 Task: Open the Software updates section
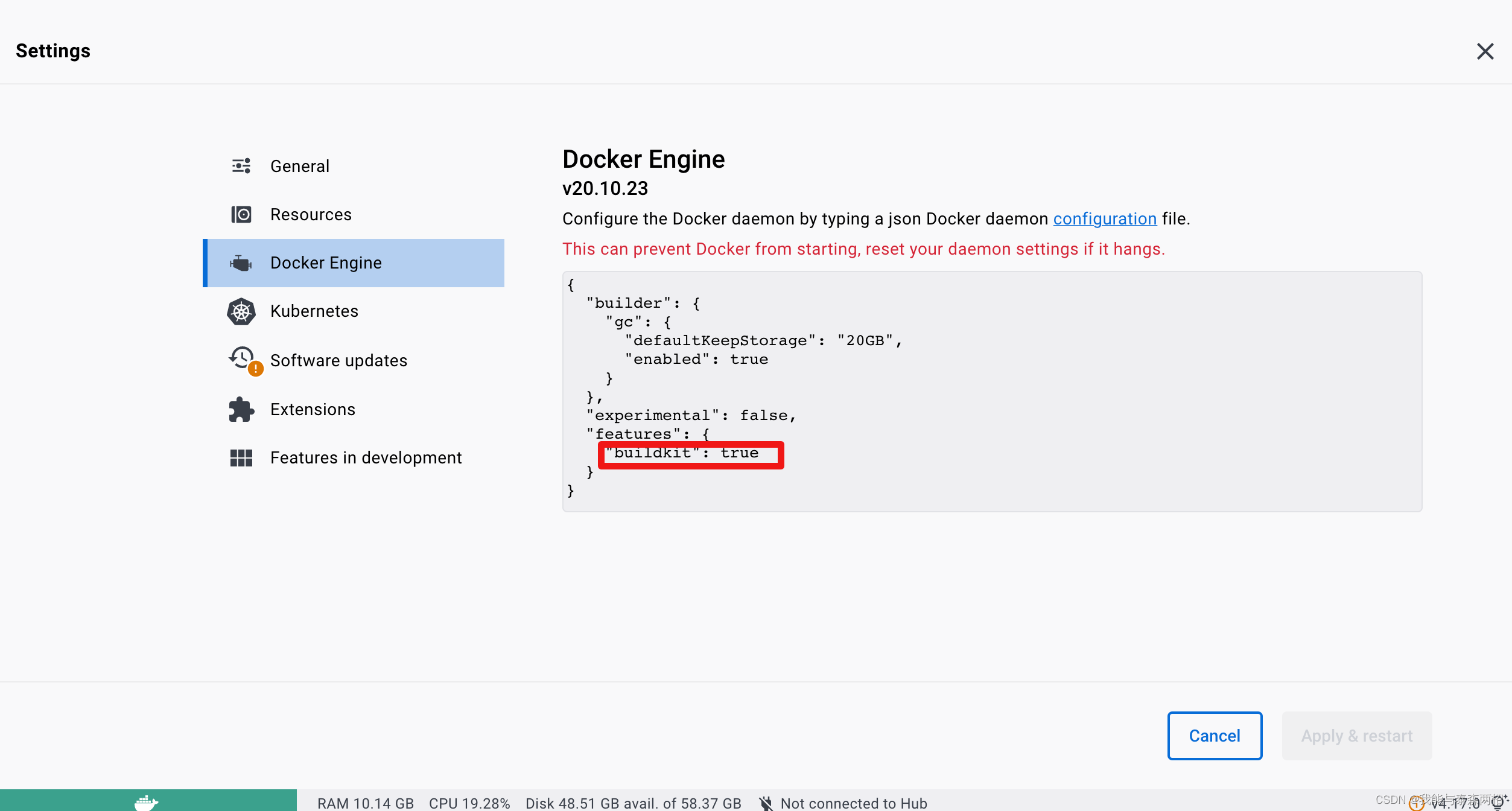pyautogui.click(x=354, y=360)
